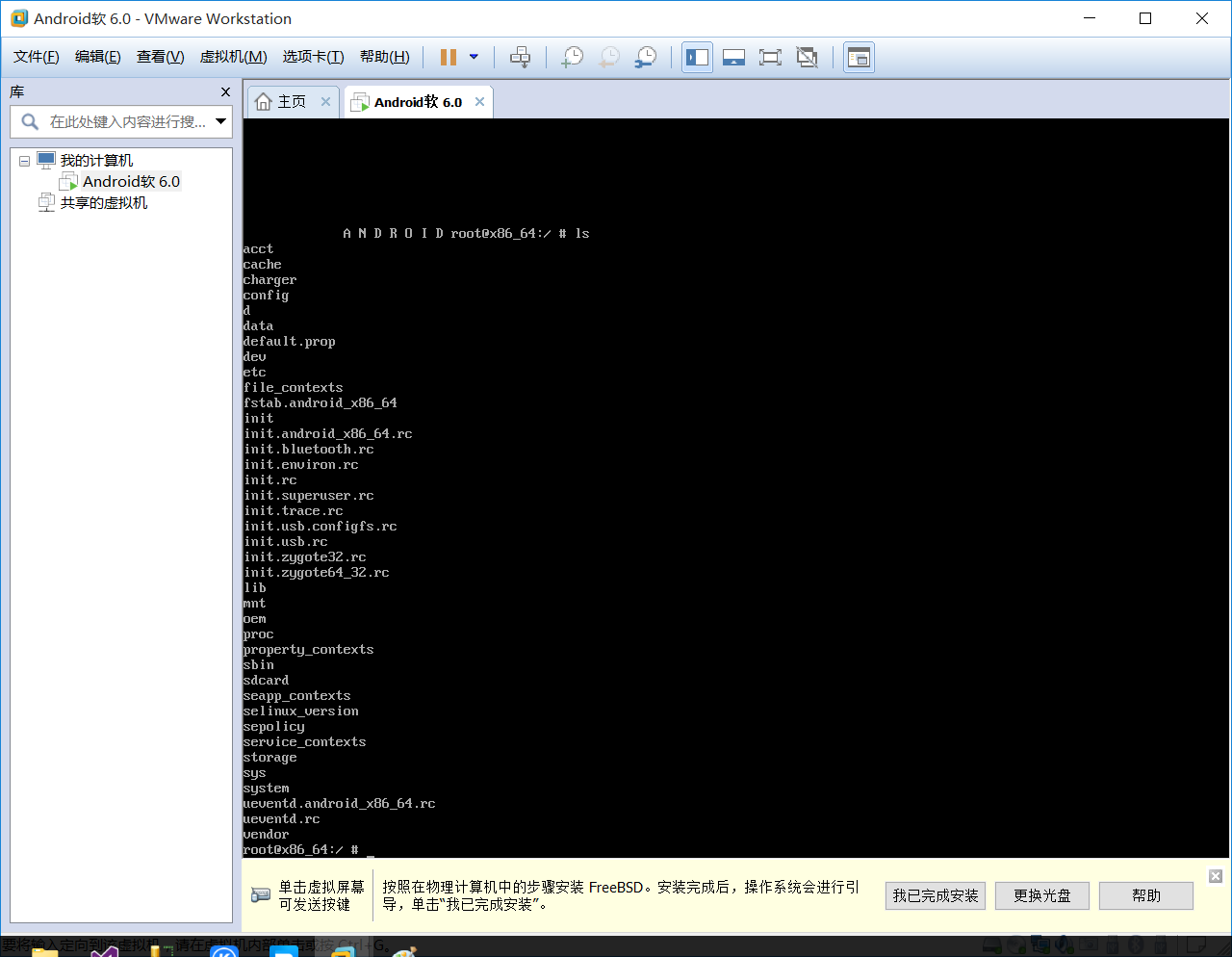
Task: Click the 我已完成安装 button
Action: 936,895
